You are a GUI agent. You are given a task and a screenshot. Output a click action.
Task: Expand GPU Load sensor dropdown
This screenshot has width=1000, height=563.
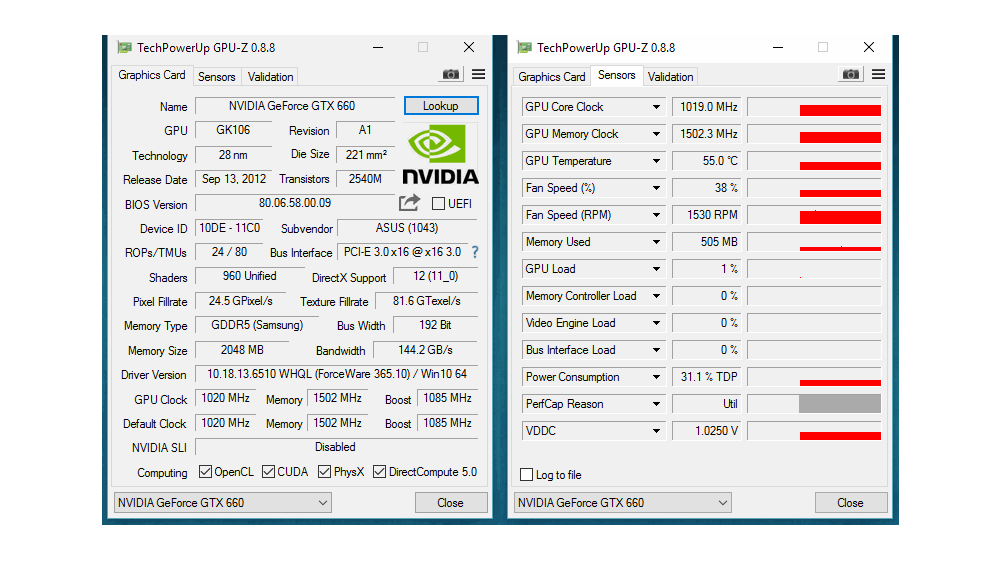[x=656, y=269]
